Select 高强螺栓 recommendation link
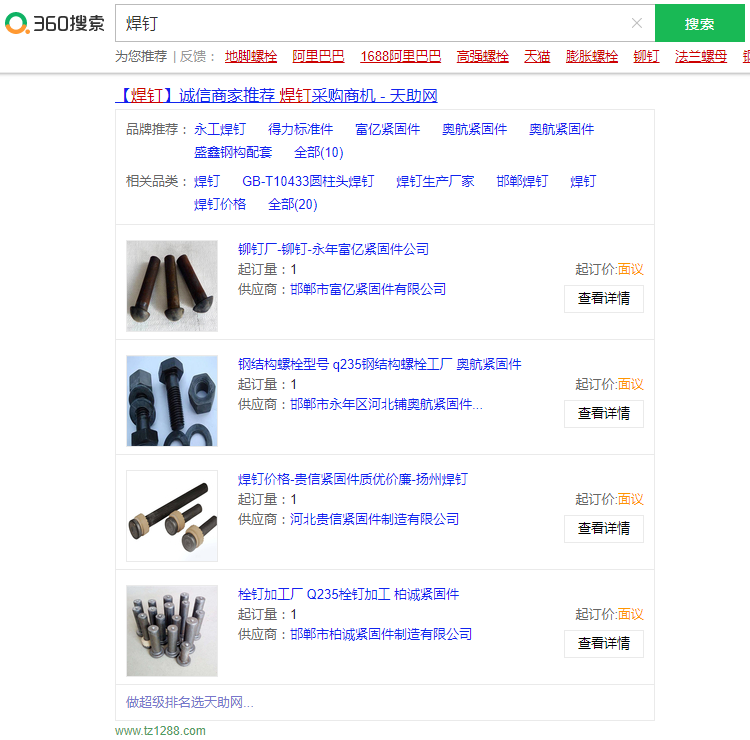750x740 pixels. (x=482, y=57)
